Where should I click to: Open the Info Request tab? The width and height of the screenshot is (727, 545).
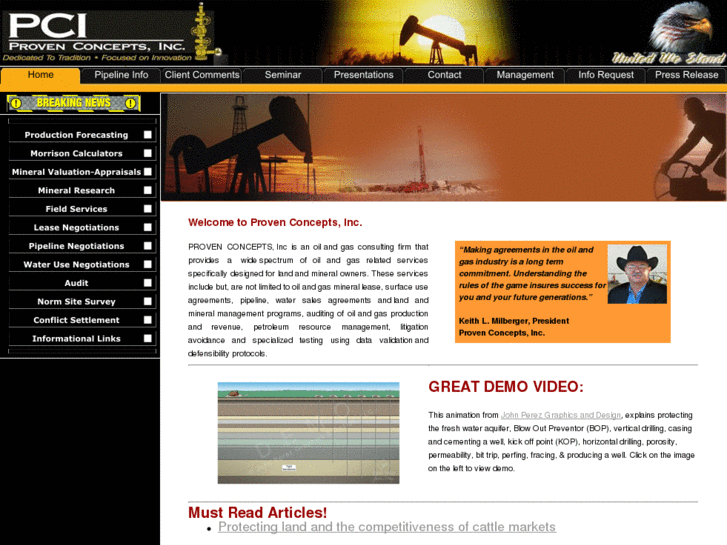pyautogui.click(x=605, y=75)
